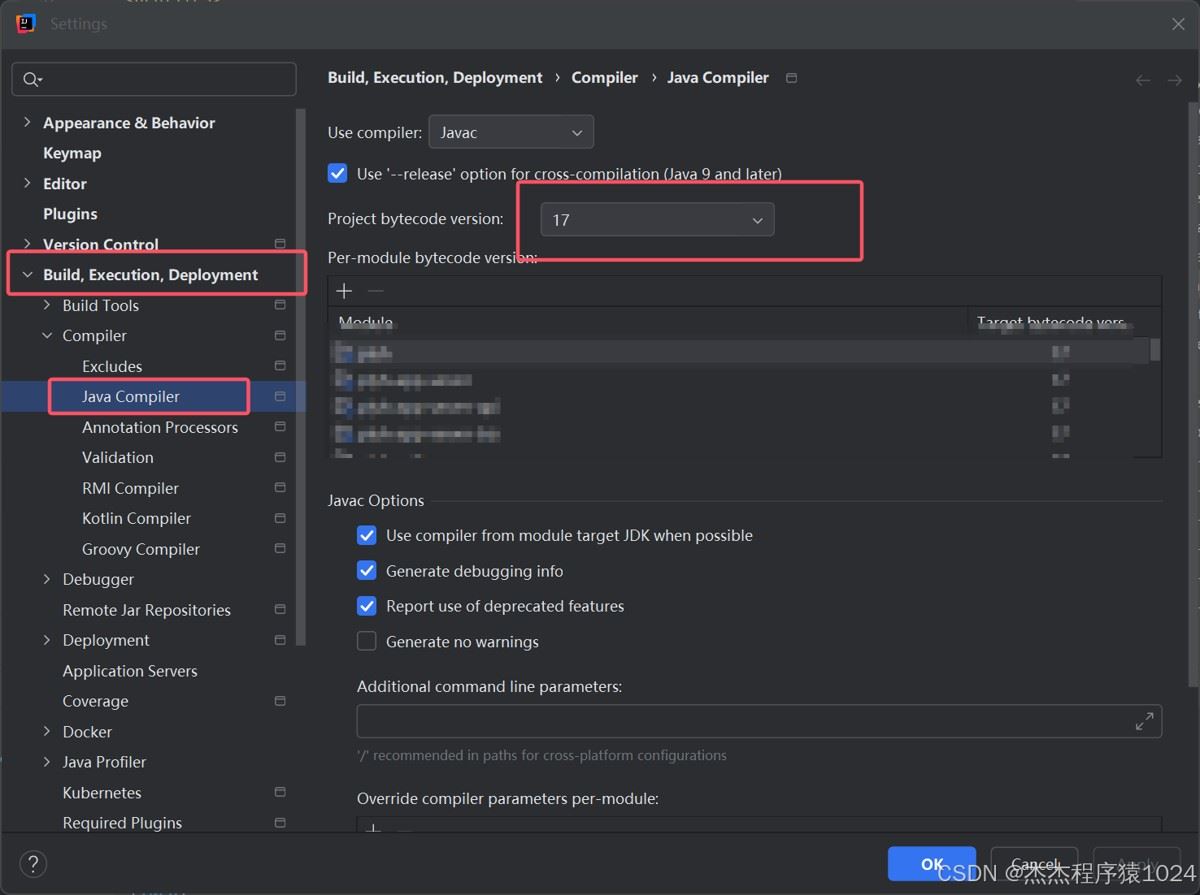Expand the Appearance & Behavior section
The height and width of the screenshot is (895, 1200).
click(x=27, y=123)
